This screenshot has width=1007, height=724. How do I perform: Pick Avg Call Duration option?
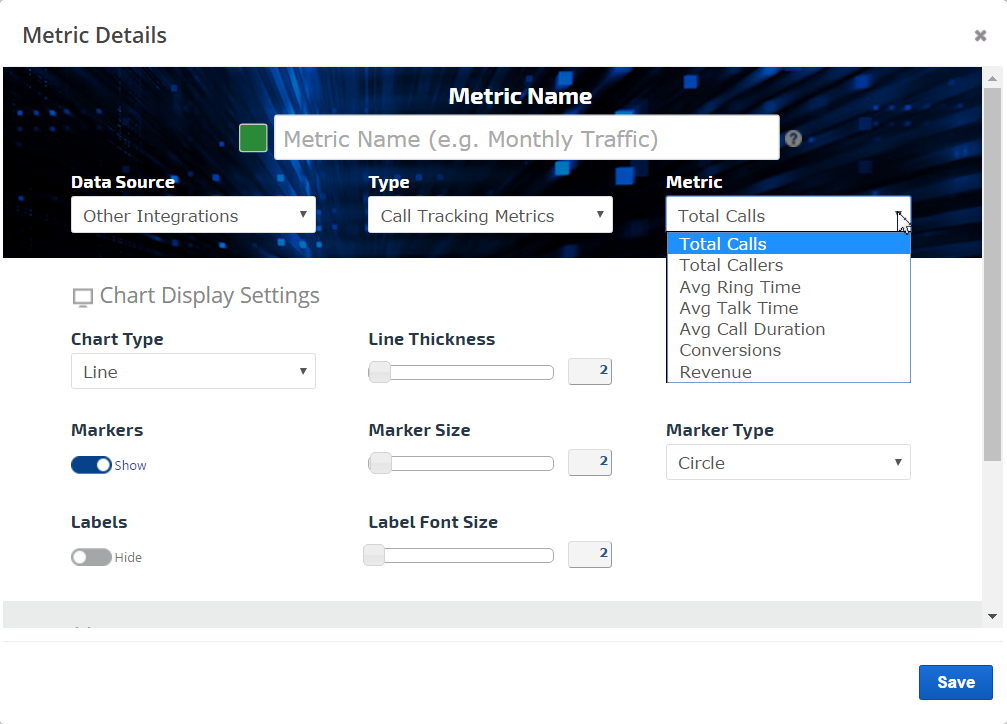[x=789, y=330]
